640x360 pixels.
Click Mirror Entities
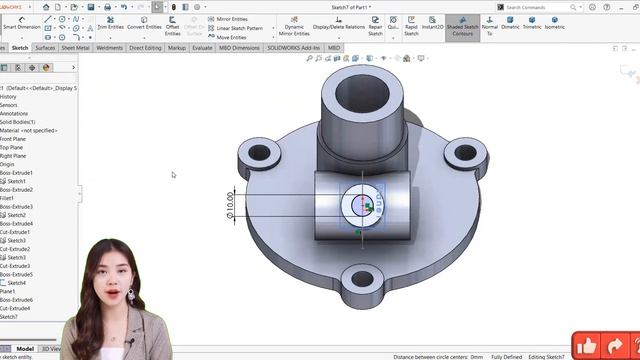tap(228, 19)
